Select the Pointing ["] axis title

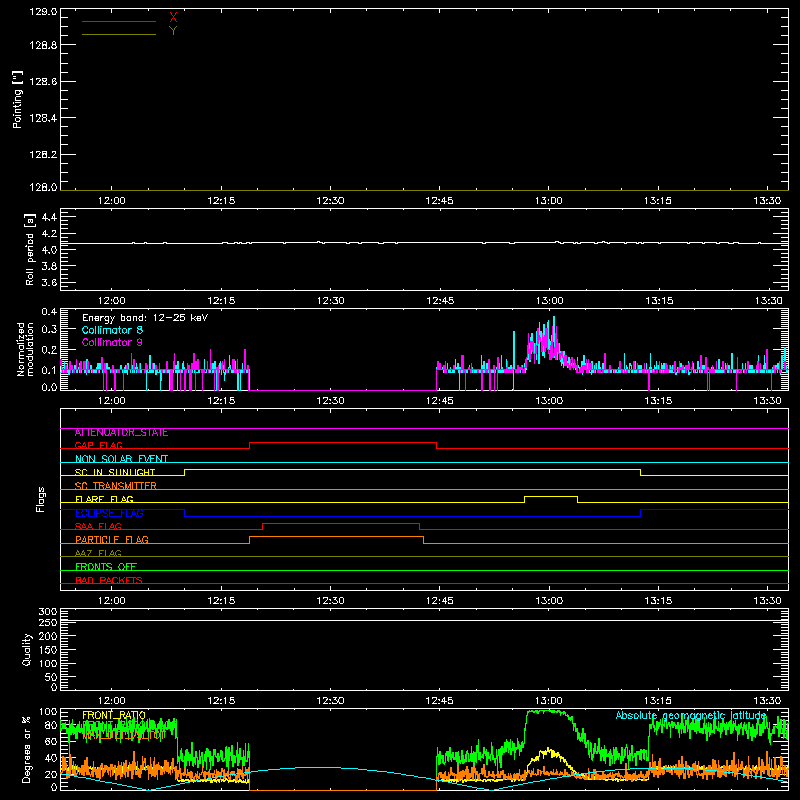[x=17, y=100]
